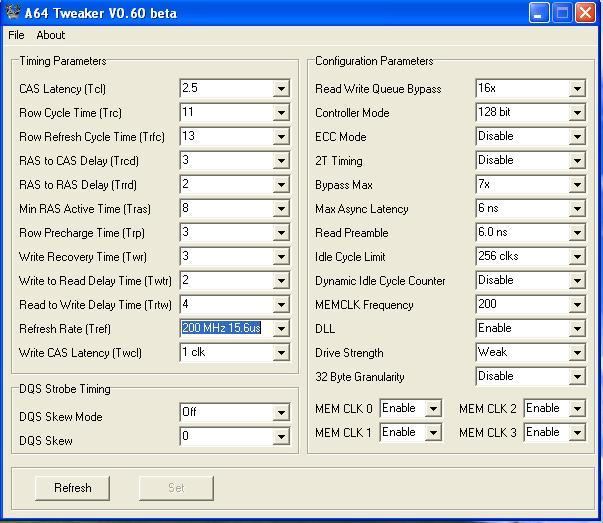Expand Row Precharge Time (Trp) dropdown
This screenshot has width=603, height=523.
point(282,233)
